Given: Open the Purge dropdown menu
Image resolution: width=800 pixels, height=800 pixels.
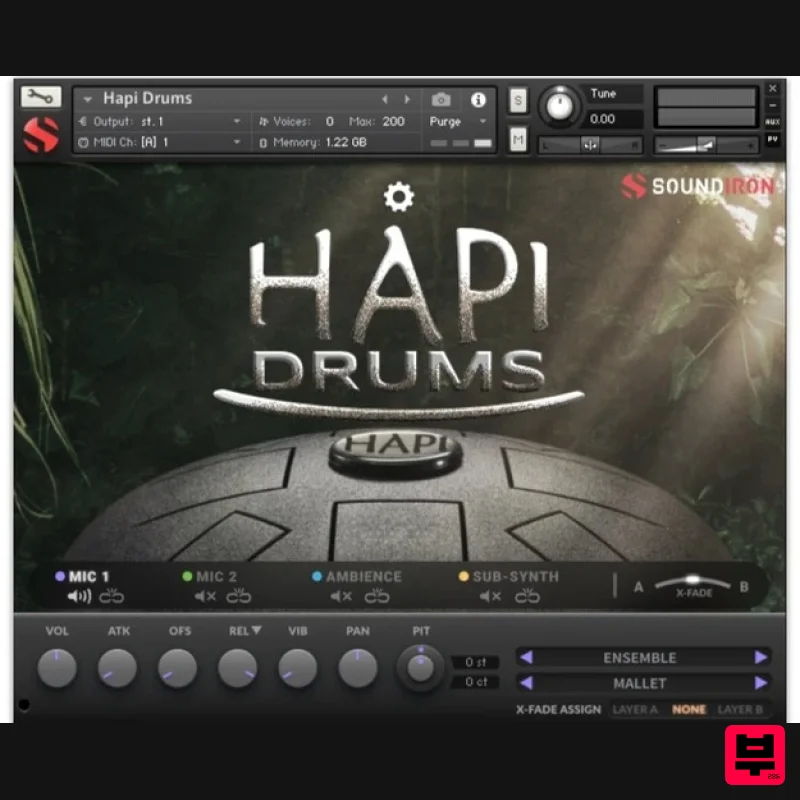Looking at the screenshot, I should pos(458,122).
